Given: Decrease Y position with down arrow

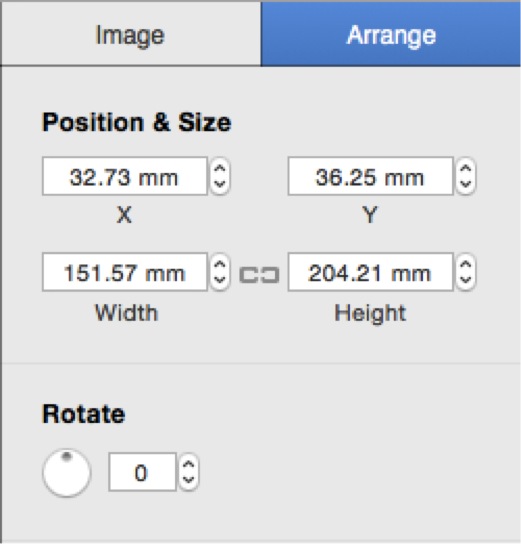Looking at the screenshot, I should point(466,185).
